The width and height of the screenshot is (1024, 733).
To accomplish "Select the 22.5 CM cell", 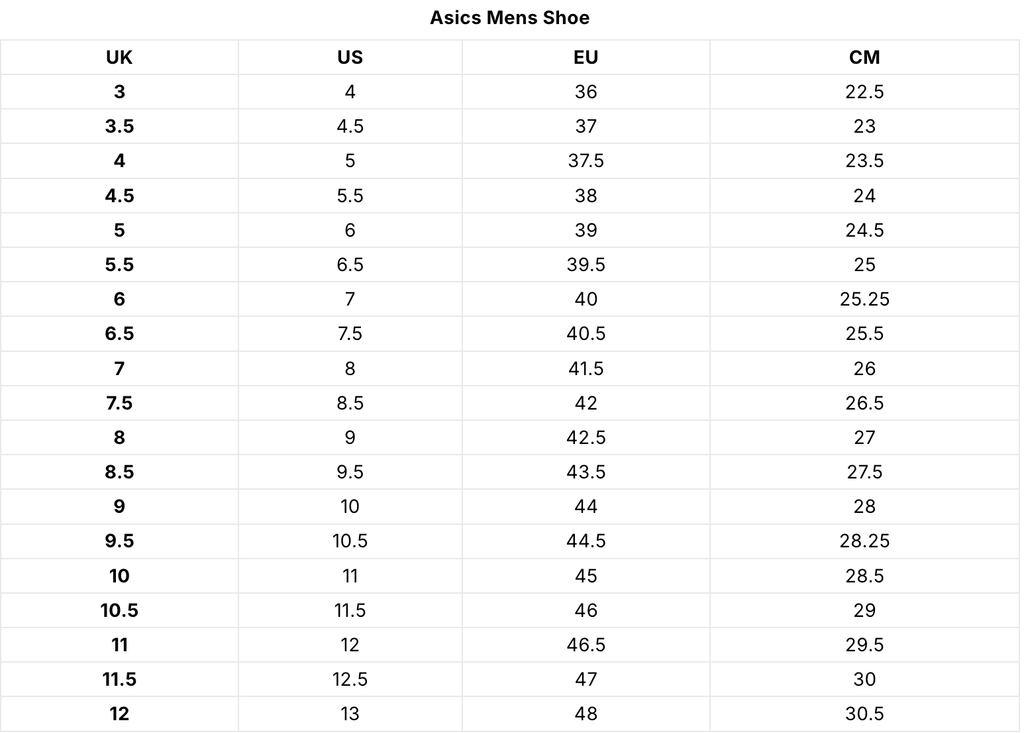I will click(x=864, y=92).
